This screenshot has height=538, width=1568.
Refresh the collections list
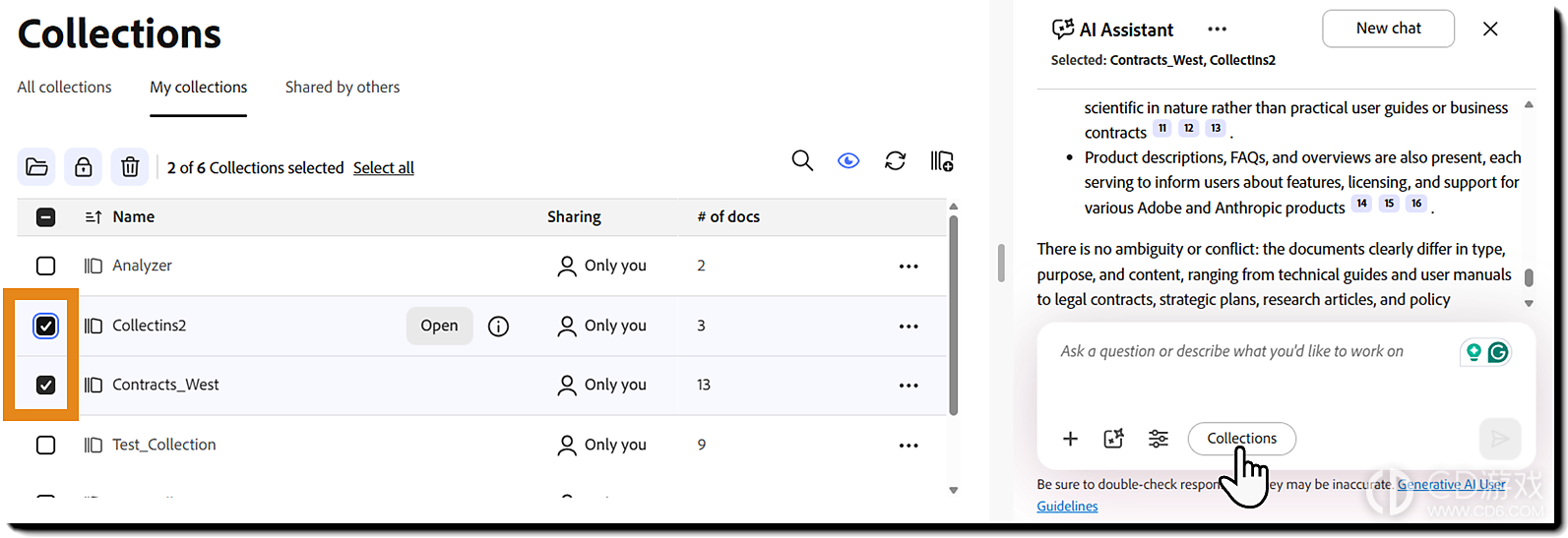[895, 160]
